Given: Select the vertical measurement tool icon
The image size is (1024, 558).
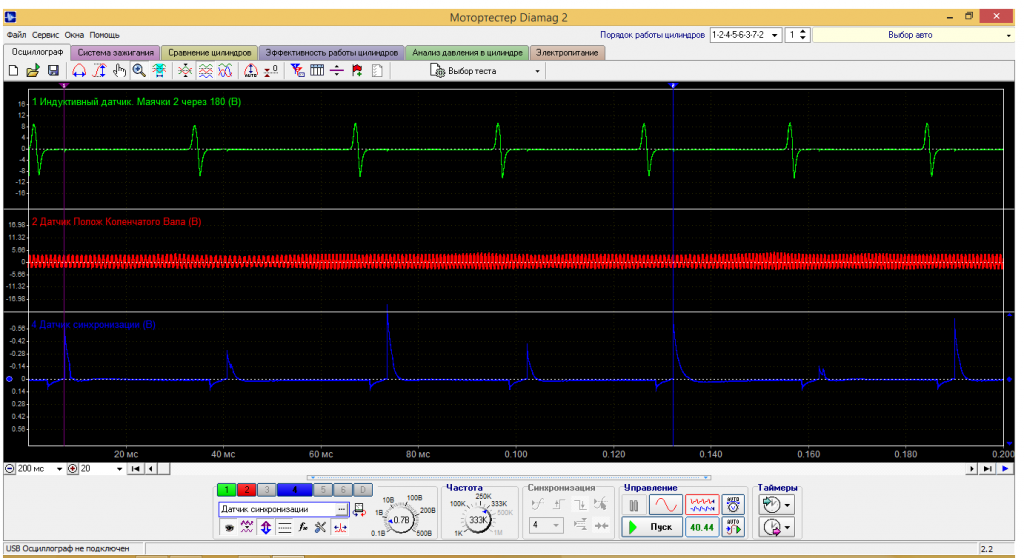Looking at the screenshot, I should click(x=99, y=71).
